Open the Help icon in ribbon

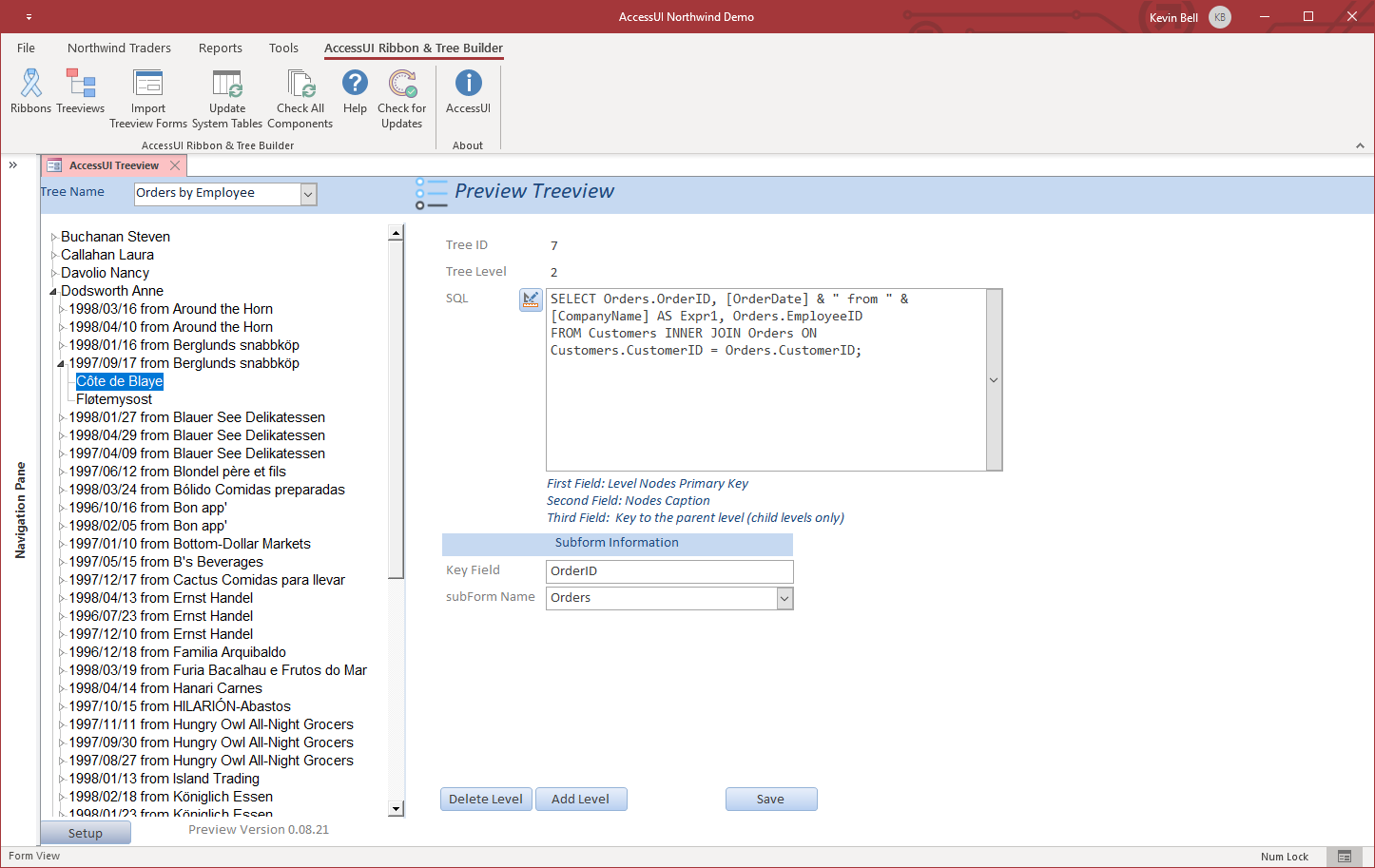[355, 91]
